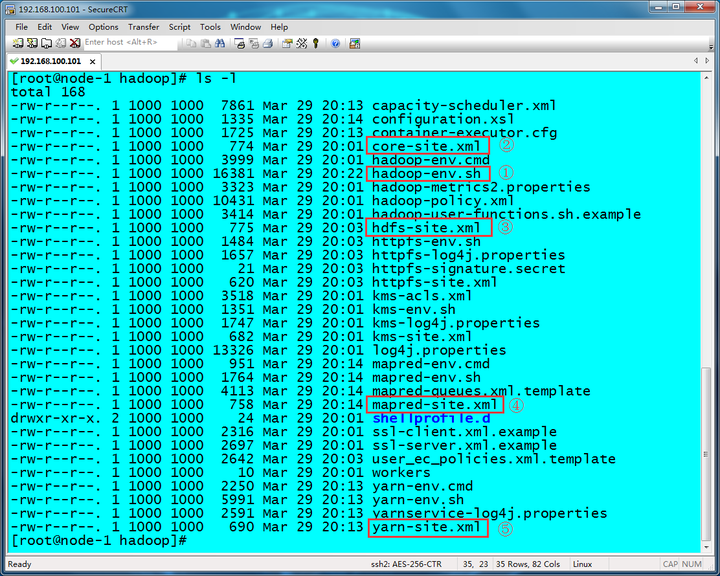
Task: Click the kms-site.xml file name
Action: click(422, 337)
